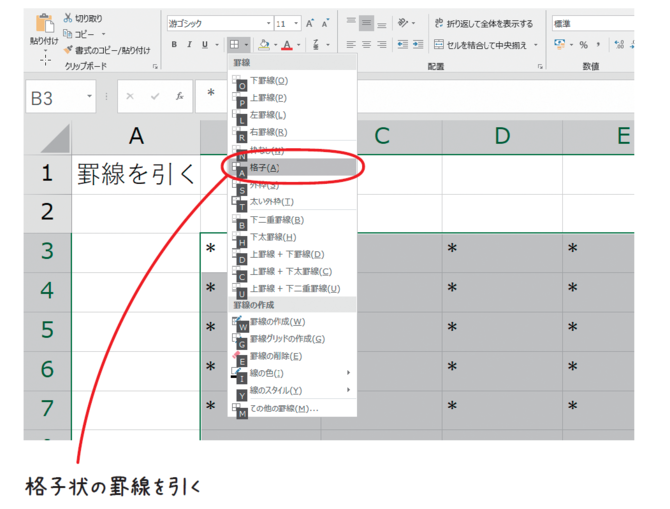Choose 下太罫線(H) thick bottom border

(293, 237)
